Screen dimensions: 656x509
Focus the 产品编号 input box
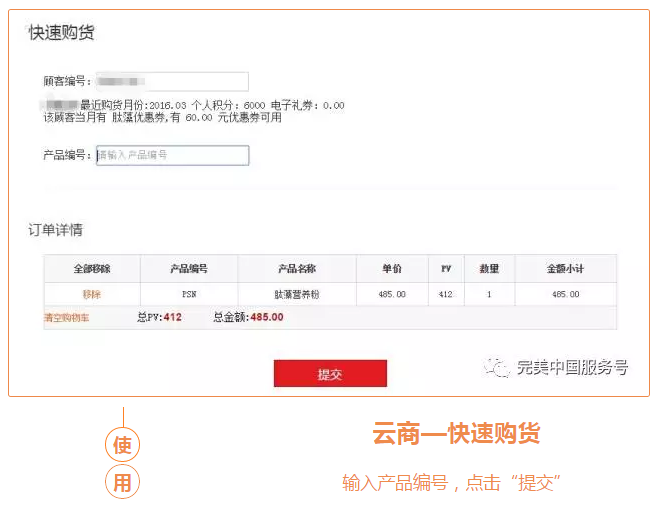[x=171, y=155]
